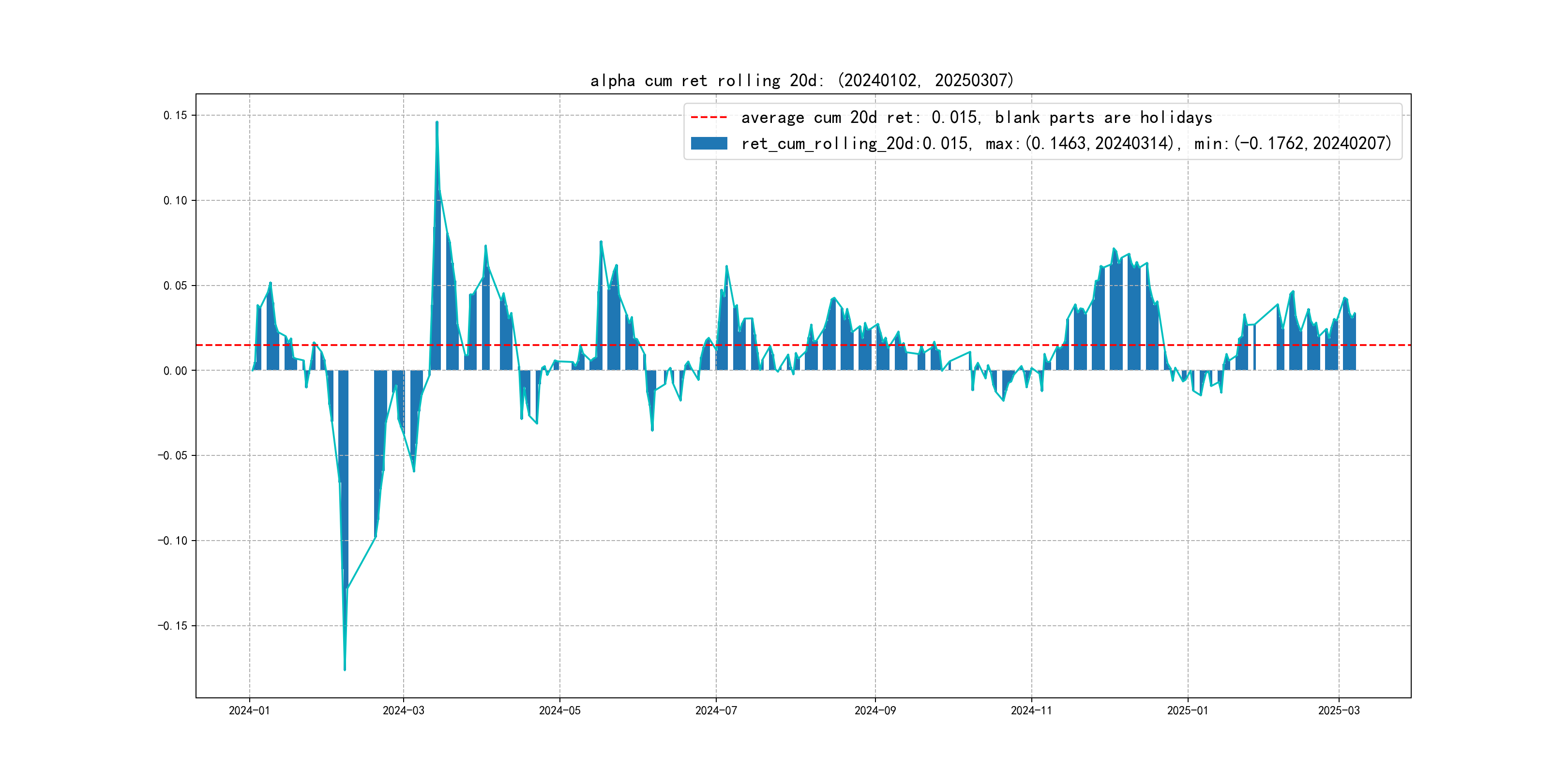This screenshot has width=1568, height=784.
Task: Click the 2025-01 x-axis tick label
Action: (x=1187, y=710)
